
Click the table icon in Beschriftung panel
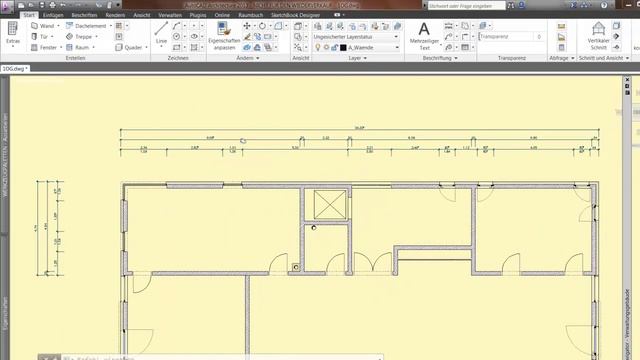[x=465, y=47]
